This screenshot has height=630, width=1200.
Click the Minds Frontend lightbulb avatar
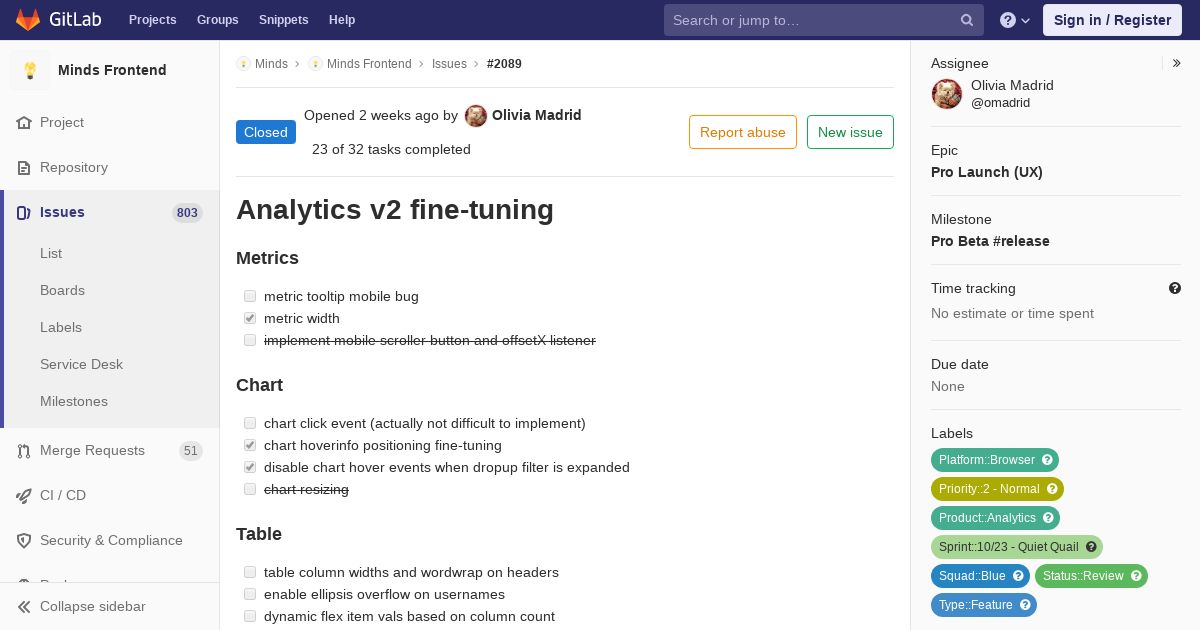[x=30, y=70]
